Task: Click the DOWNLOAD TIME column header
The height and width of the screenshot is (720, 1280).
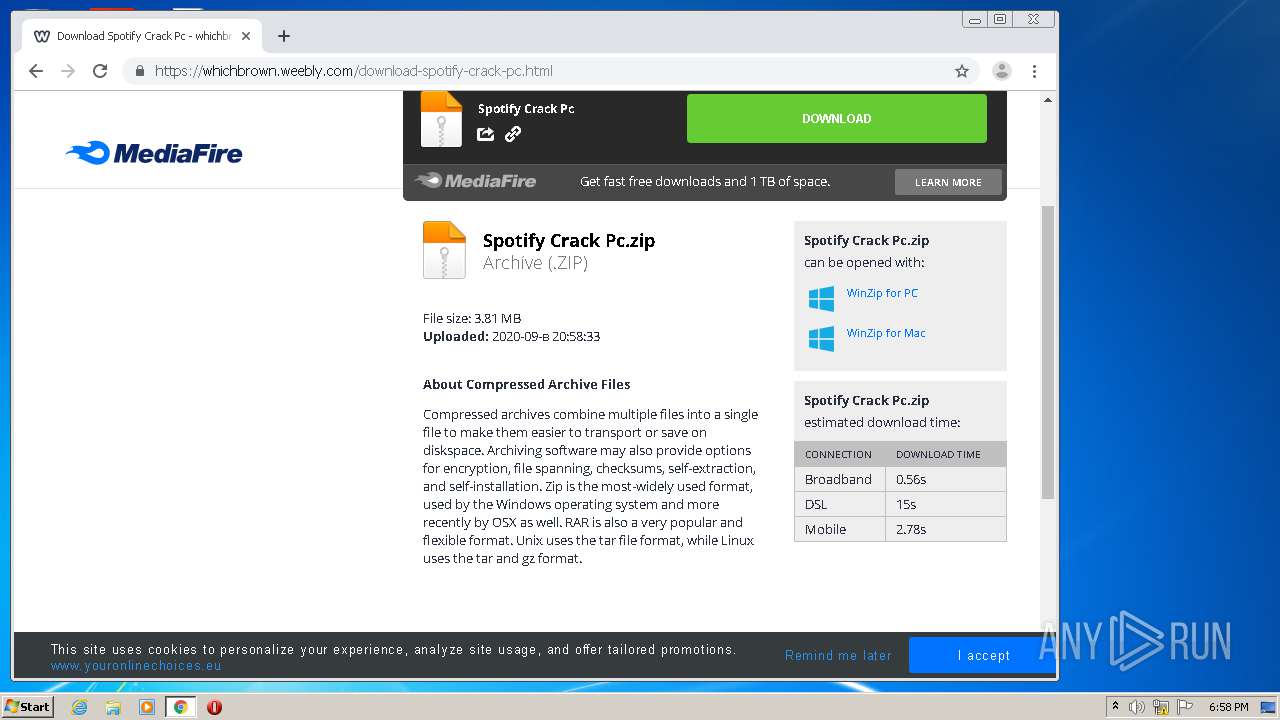Action: click(938, 454)
